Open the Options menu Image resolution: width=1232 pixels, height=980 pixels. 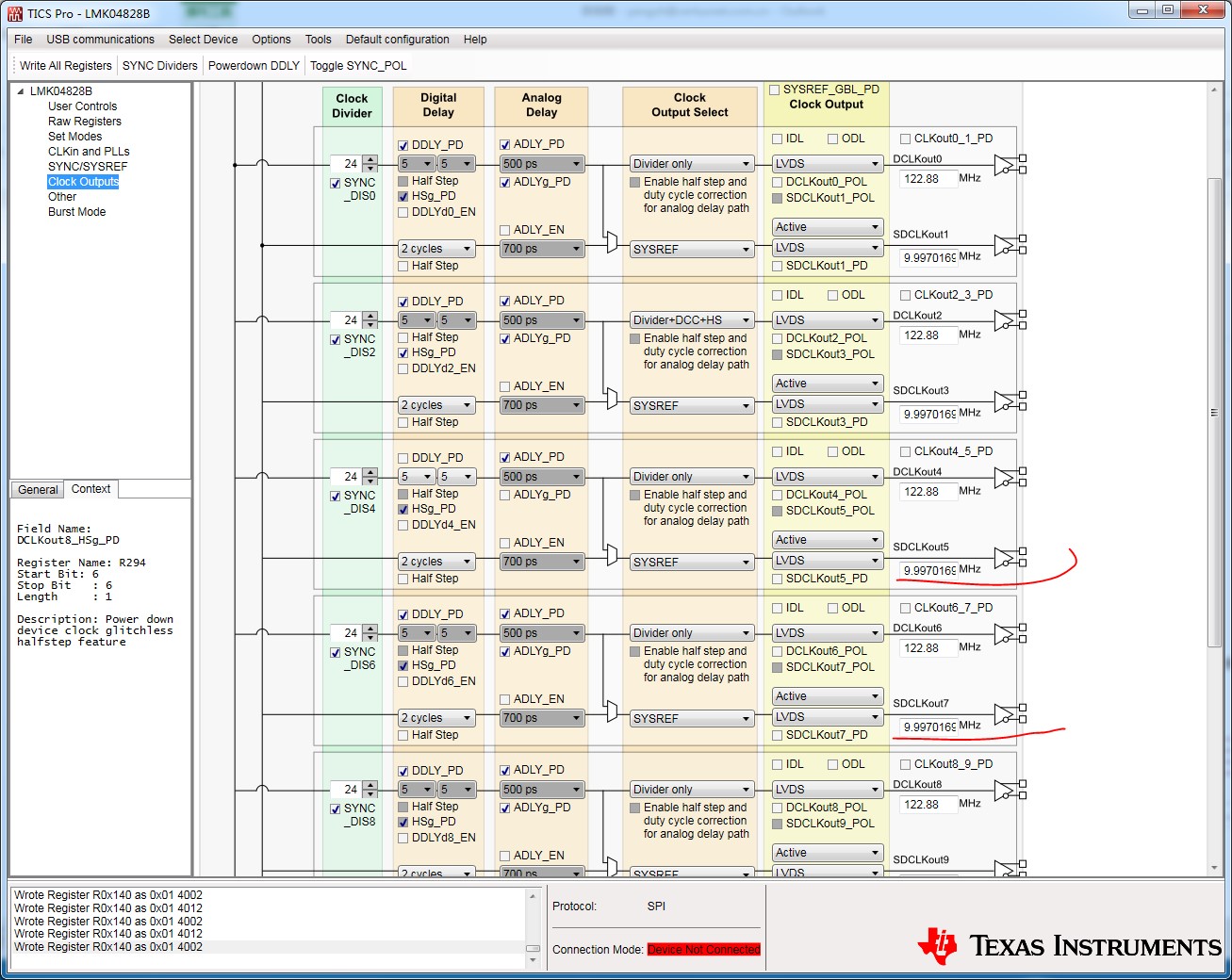pos(271,40)
